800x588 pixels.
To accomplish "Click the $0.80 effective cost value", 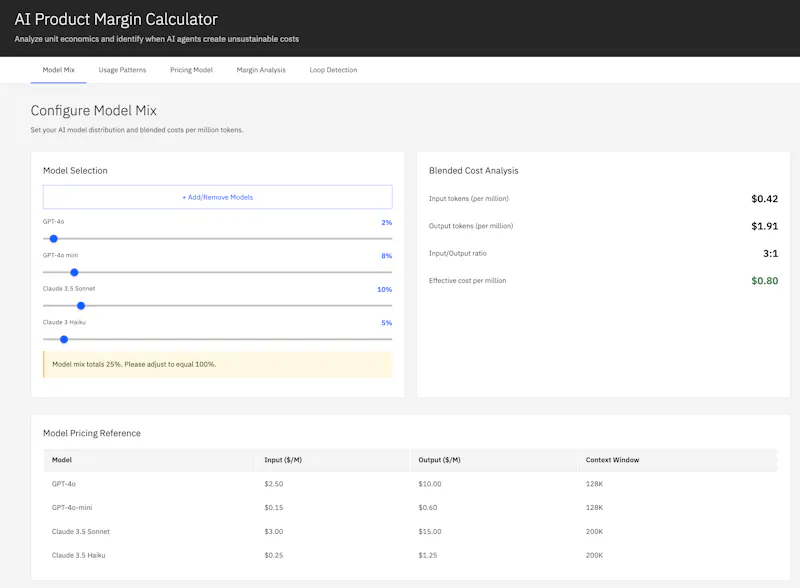I will (x=764, y=281).
